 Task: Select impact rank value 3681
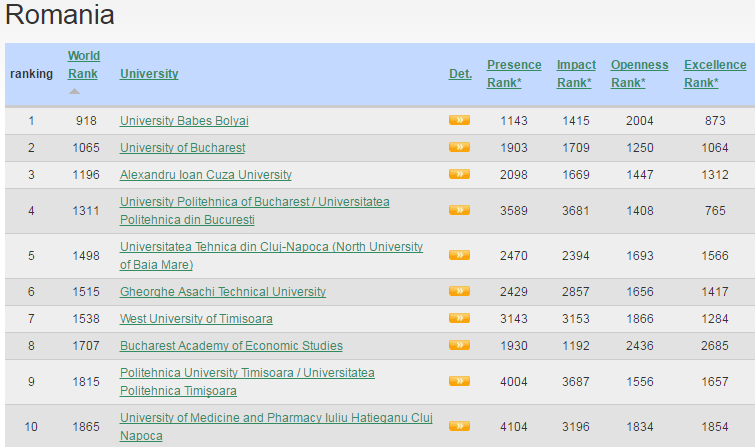(x=576, y=210)
